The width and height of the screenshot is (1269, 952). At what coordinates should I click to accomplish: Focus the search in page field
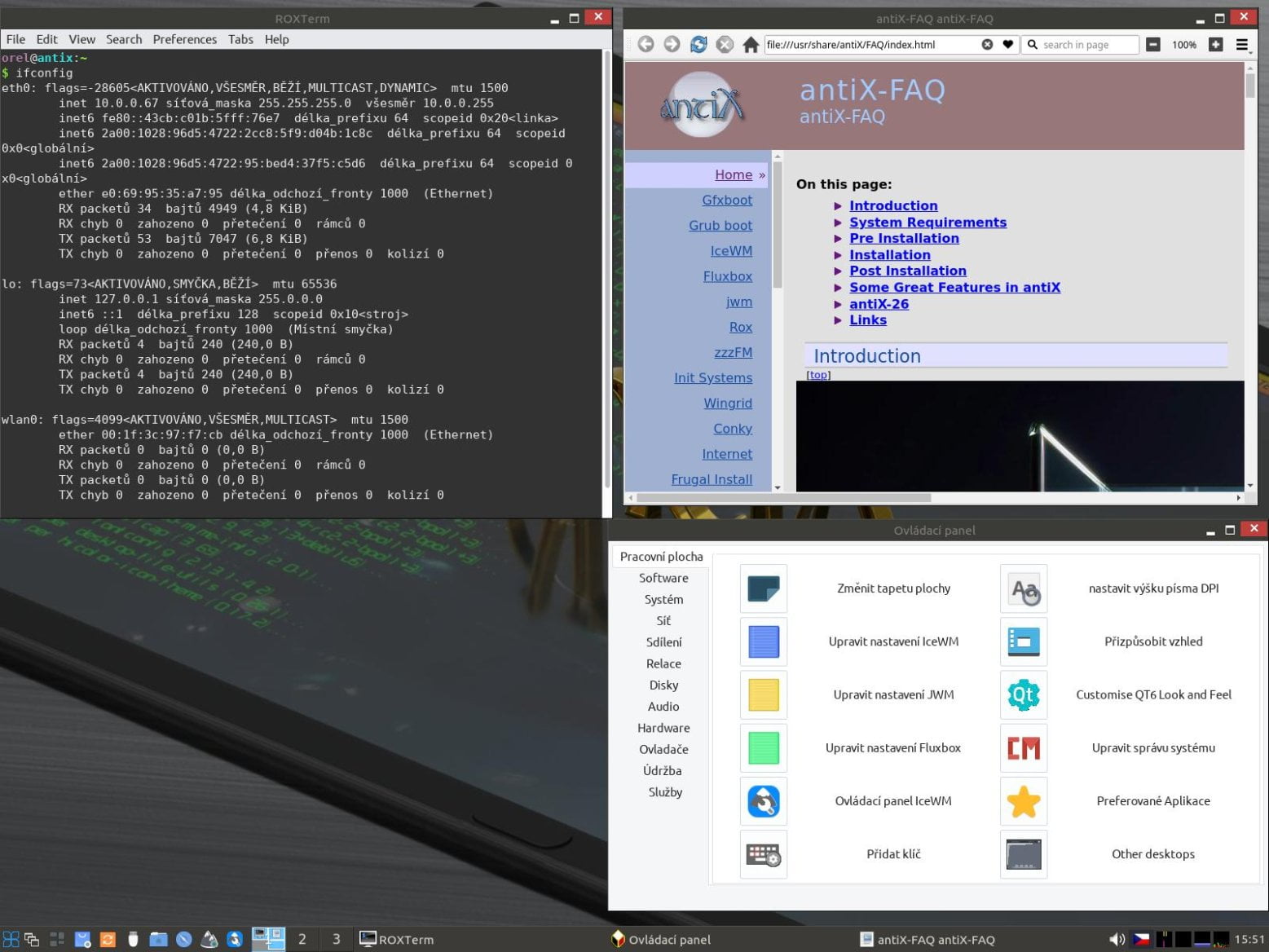click(x=1082, y=44)
